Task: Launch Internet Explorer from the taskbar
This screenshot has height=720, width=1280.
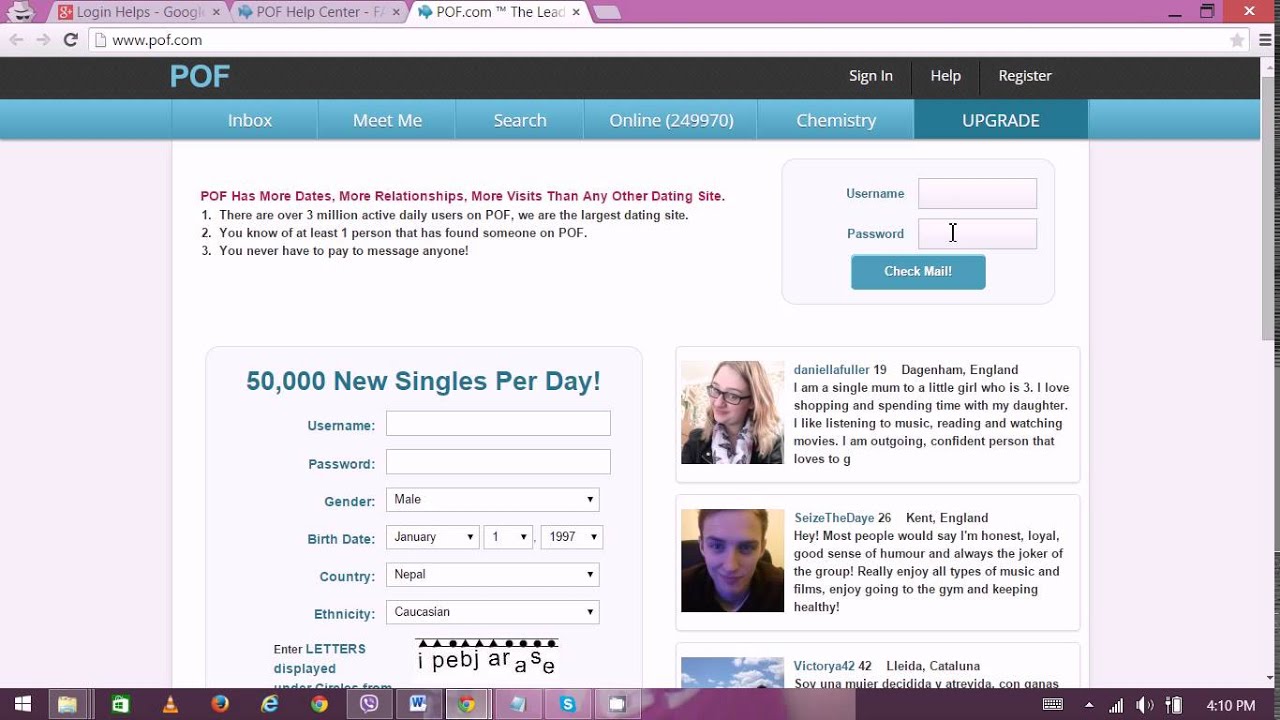Action: click(x=269, y=705)
